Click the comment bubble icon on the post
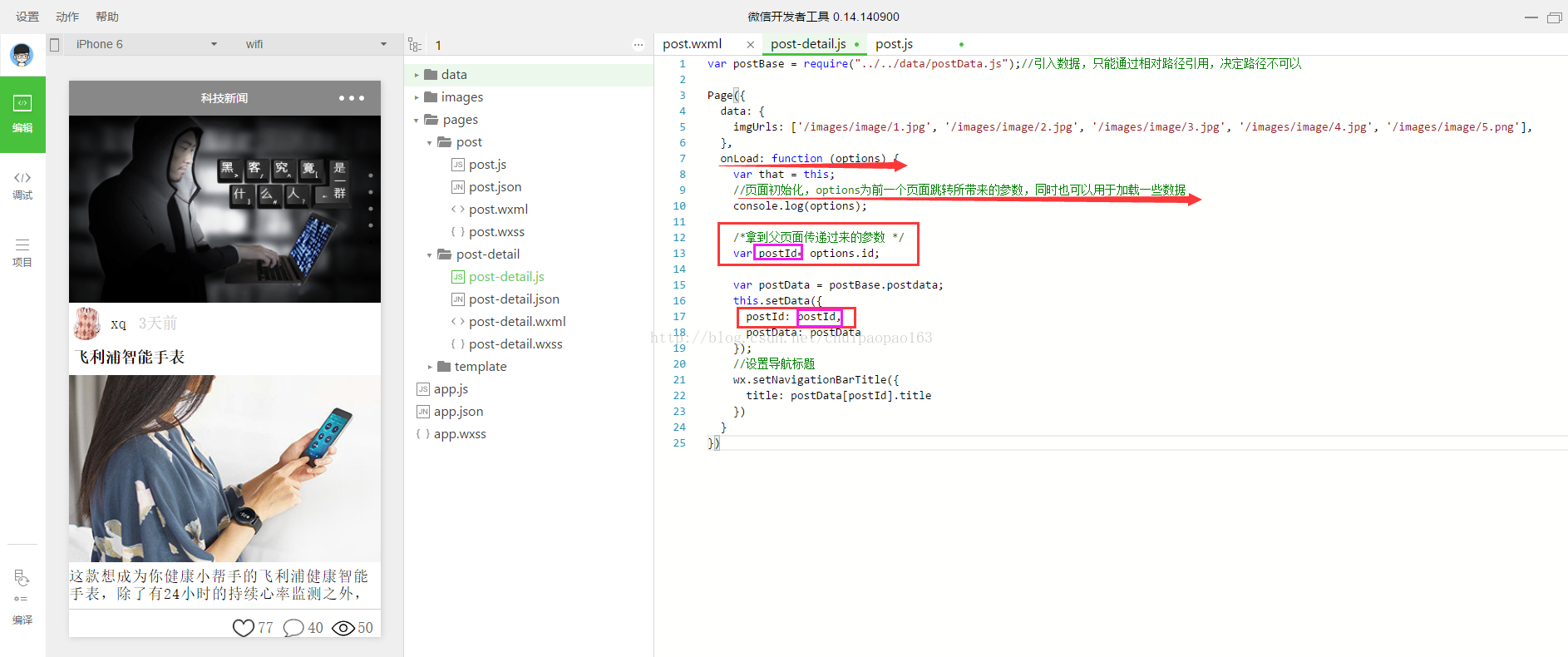This screenshot has height=657, width=1568. [x=293, y=628]
